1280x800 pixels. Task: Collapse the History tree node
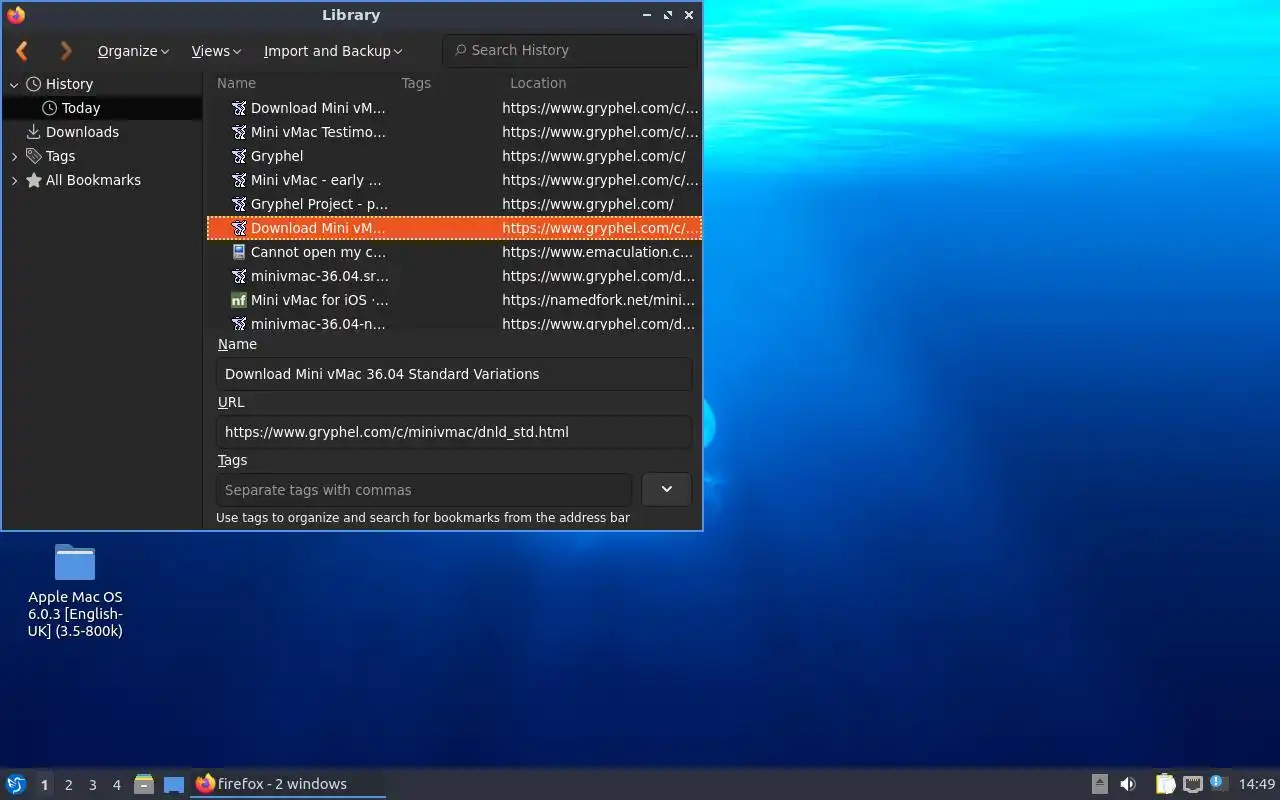point(14,85)
